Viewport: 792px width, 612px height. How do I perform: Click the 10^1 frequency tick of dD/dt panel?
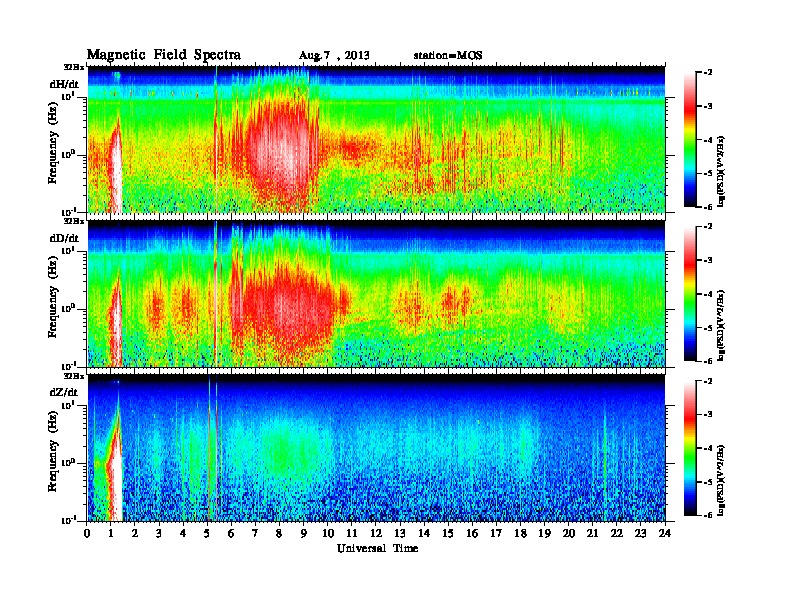tap(67, 250)
